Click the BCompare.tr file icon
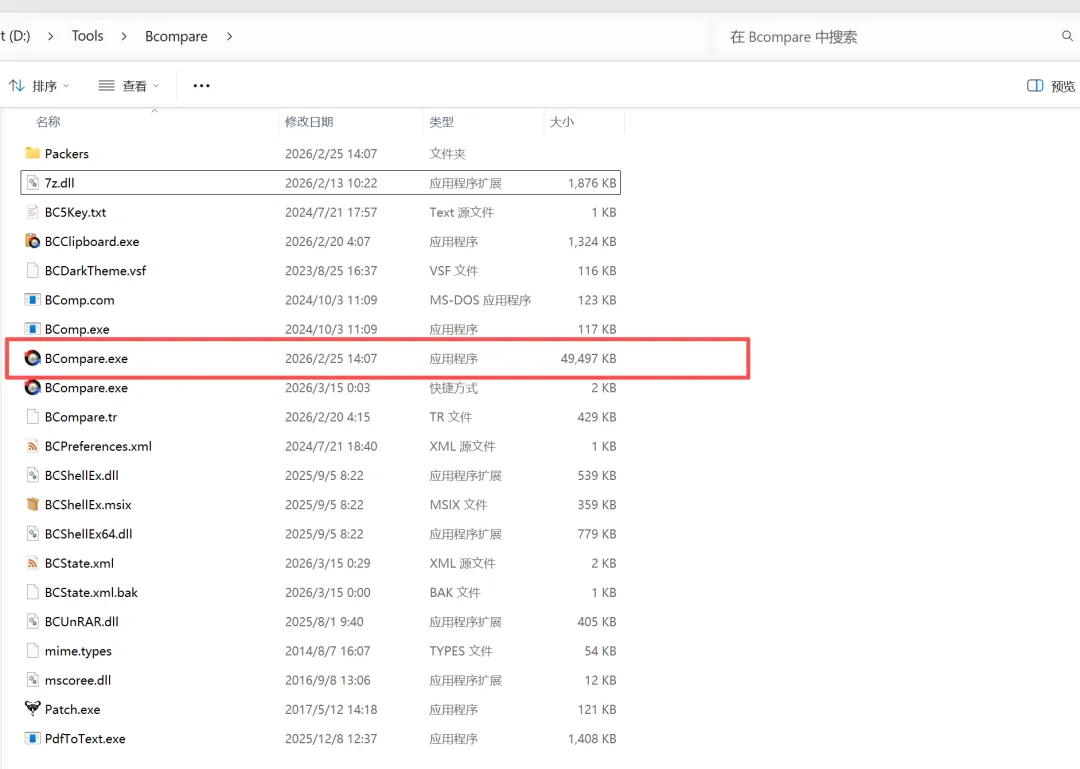The height and width of the screenshot is (769, 1080). pos(32,417)
